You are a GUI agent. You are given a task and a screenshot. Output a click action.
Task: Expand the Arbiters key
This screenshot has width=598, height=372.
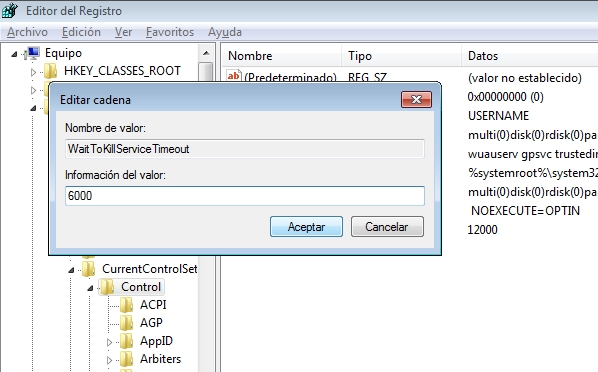[x=109, y=360]
